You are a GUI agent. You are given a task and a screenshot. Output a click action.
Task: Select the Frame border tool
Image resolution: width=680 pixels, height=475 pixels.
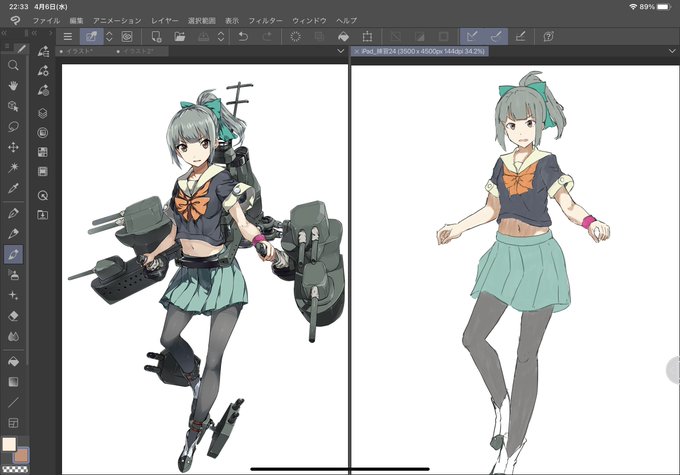[x=13, y=423]
